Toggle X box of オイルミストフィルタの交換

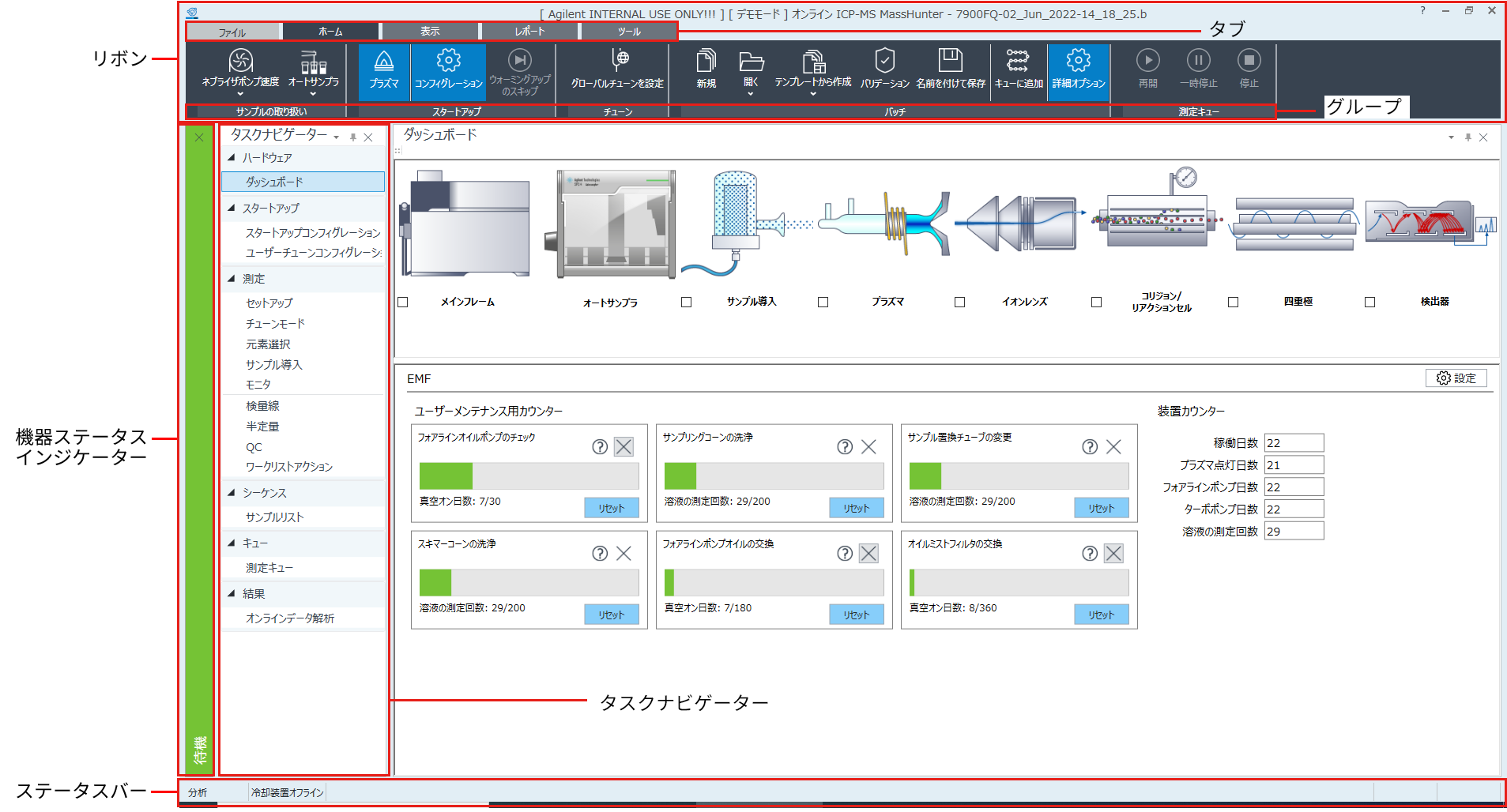tap(1113, 554)
